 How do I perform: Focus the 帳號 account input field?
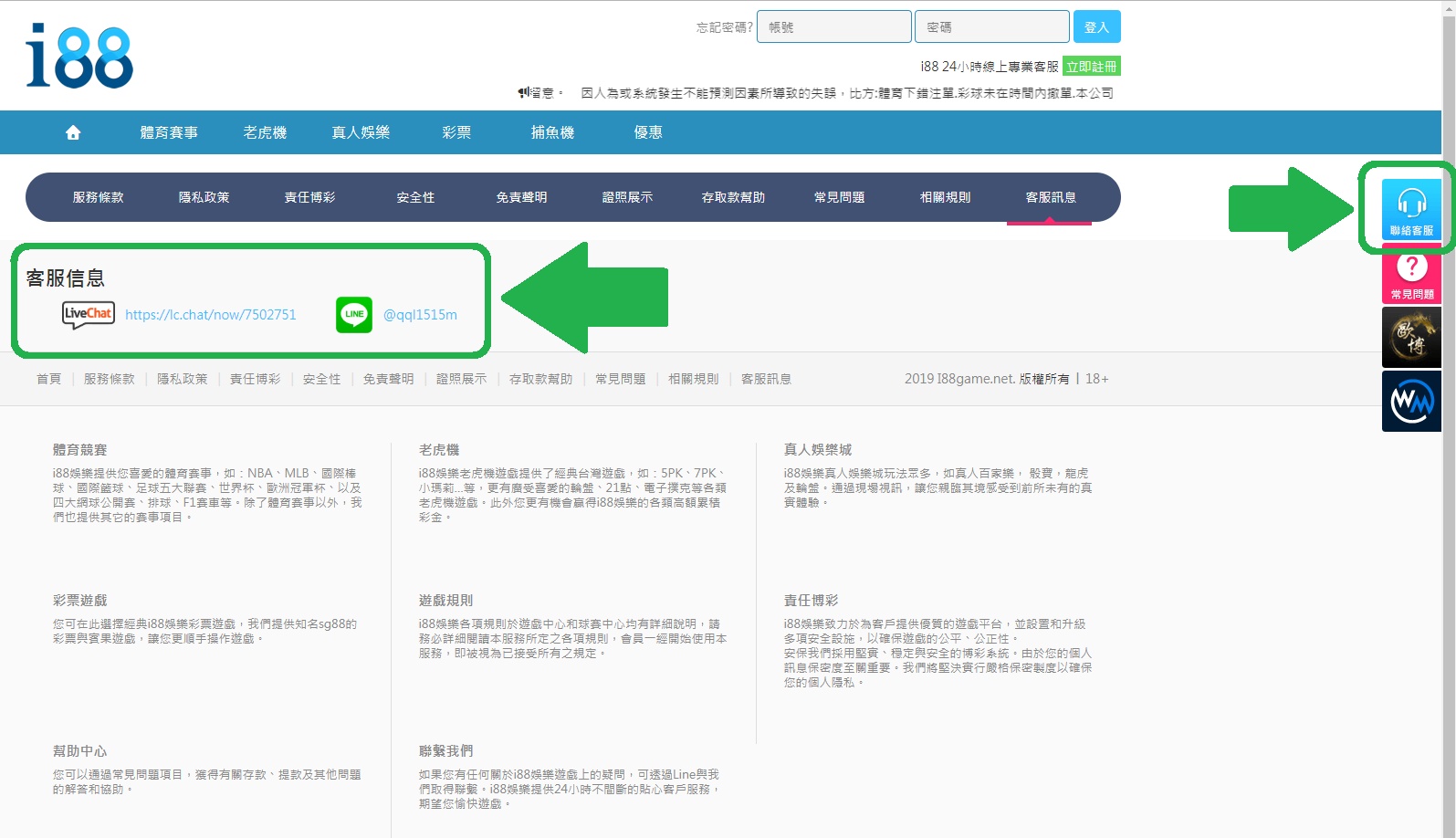[833, 27]
